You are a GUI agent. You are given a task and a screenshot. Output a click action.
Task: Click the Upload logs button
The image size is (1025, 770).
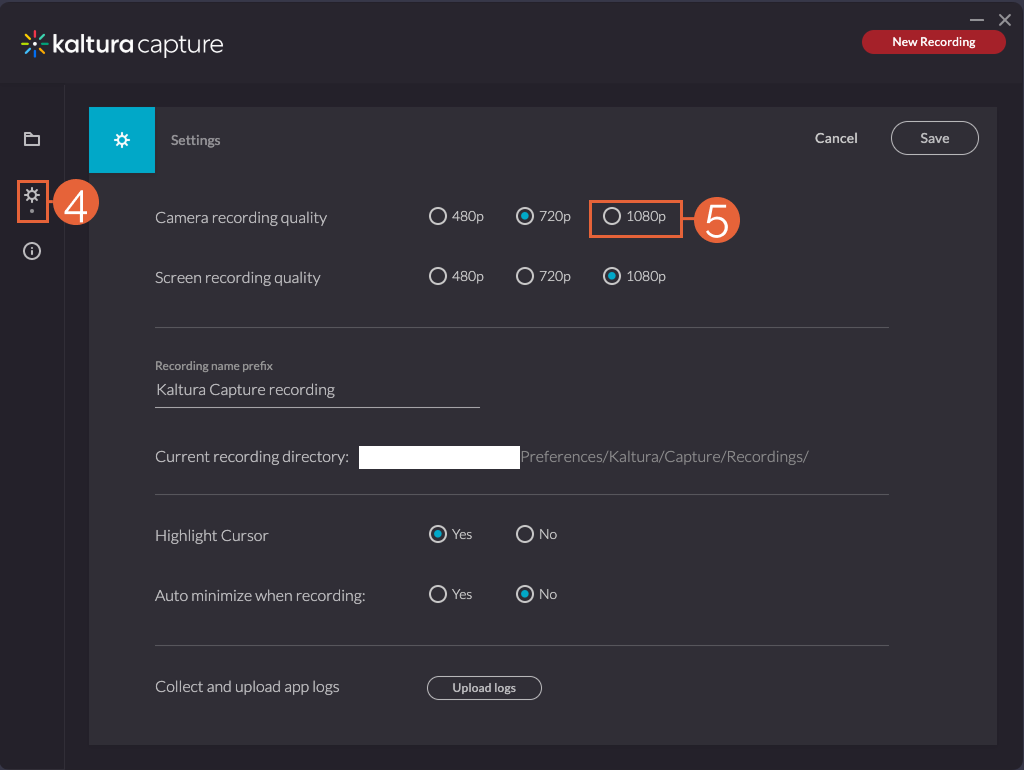coord(484,688)
